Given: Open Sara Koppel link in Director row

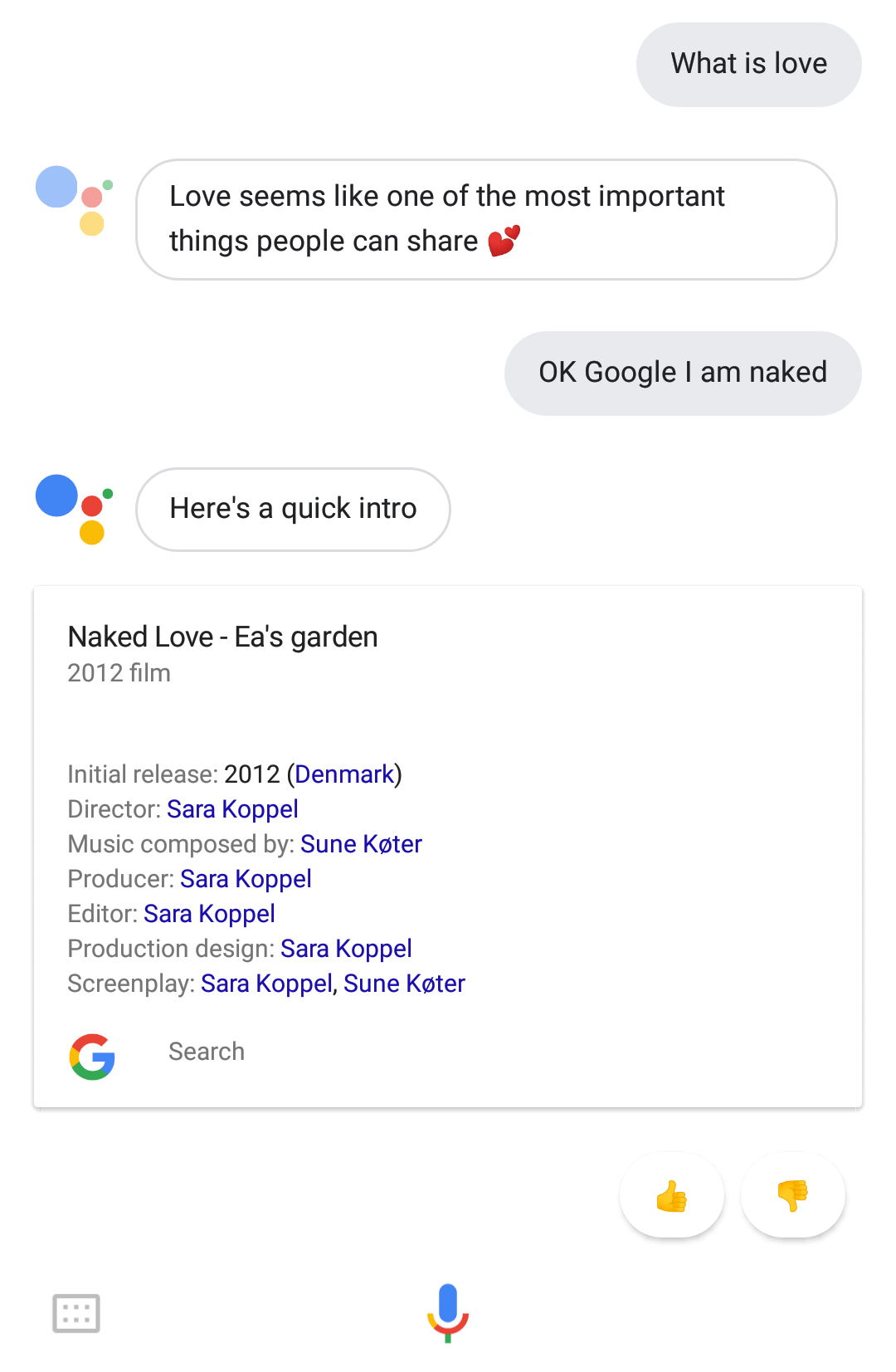Looking at the screenshot, I should point(232,809).
